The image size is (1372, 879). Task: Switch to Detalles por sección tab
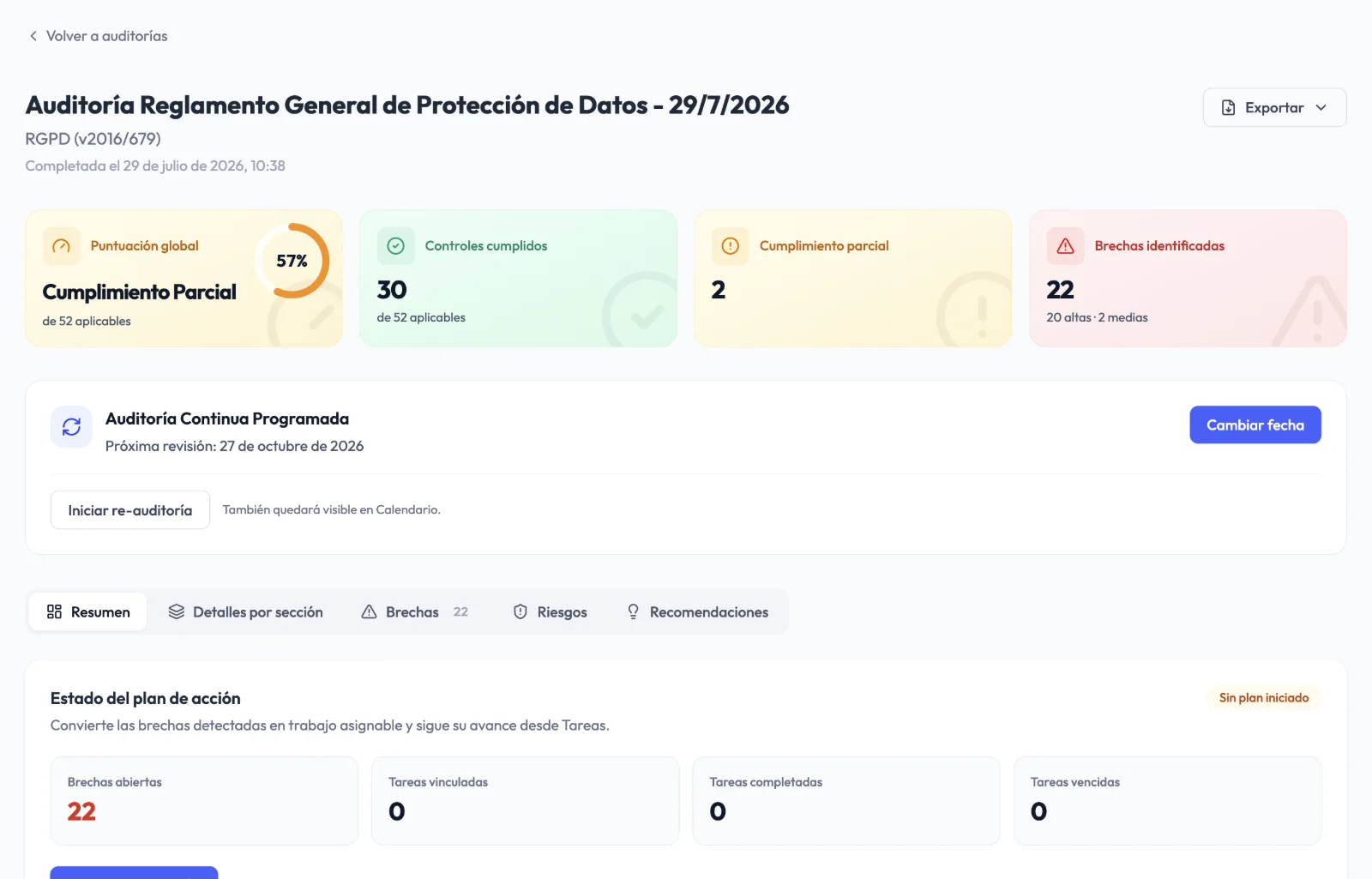(245, 612)
